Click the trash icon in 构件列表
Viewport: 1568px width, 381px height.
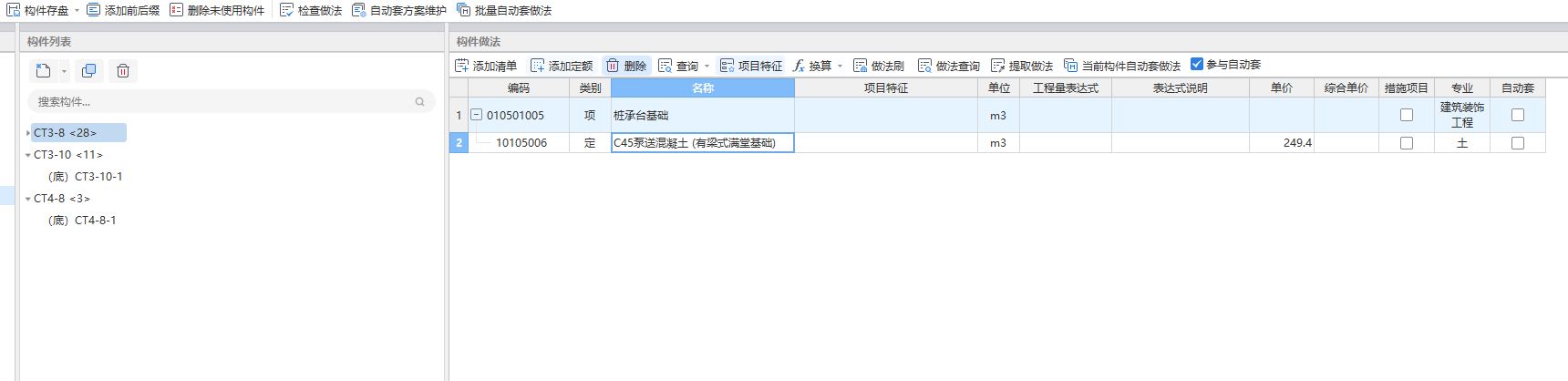tap(123, 70)
